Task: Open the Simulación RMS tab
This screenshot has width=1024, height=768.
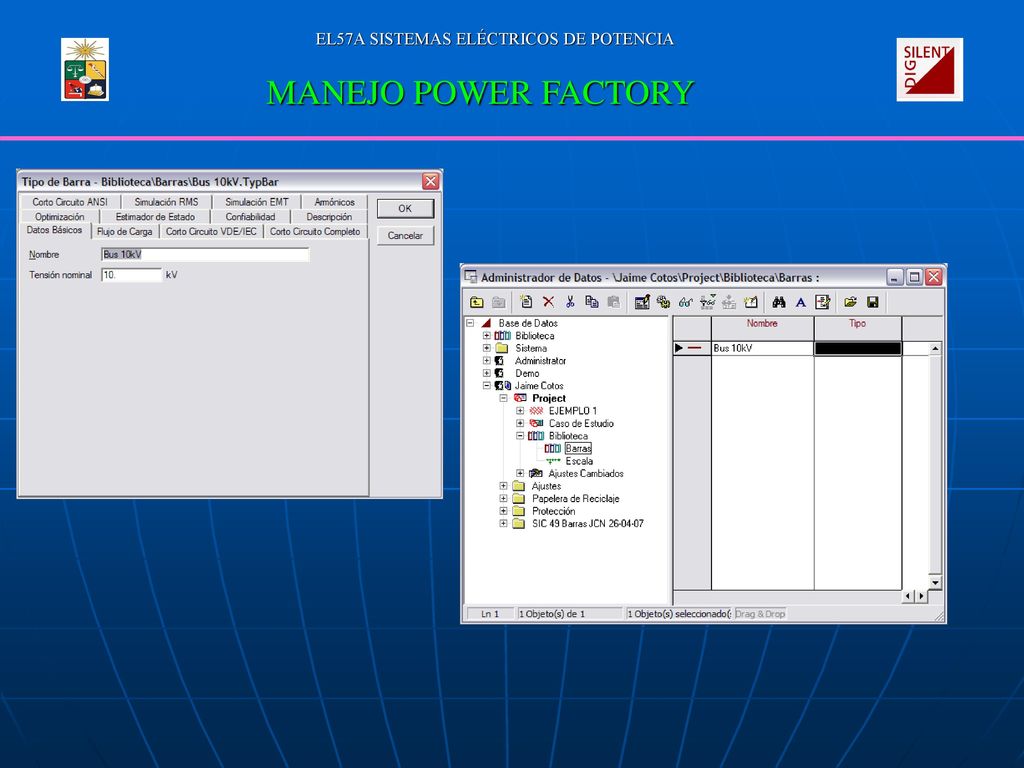Action: (x=166, y=202)
